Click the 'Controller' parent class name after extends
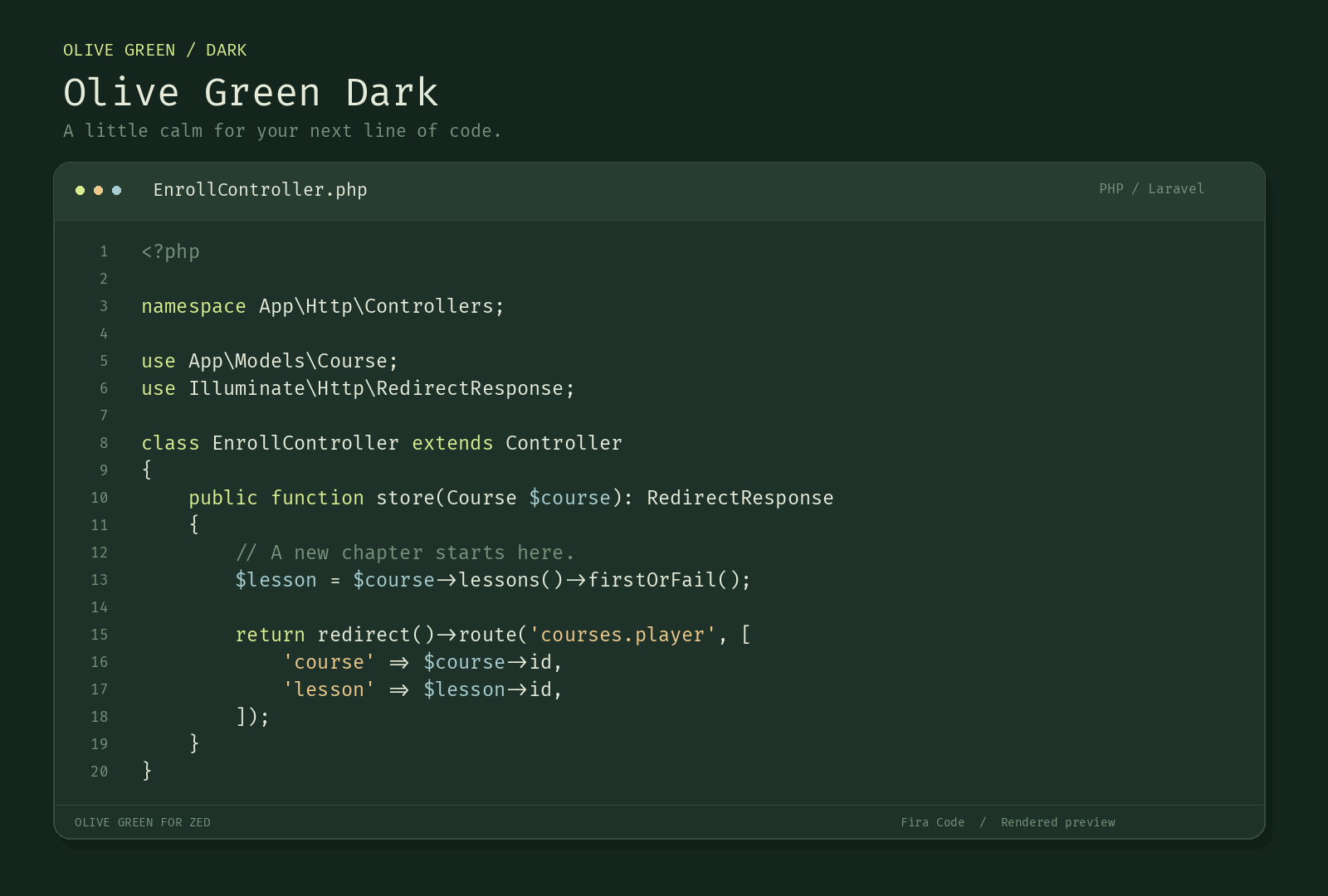 tap(564, 443)
